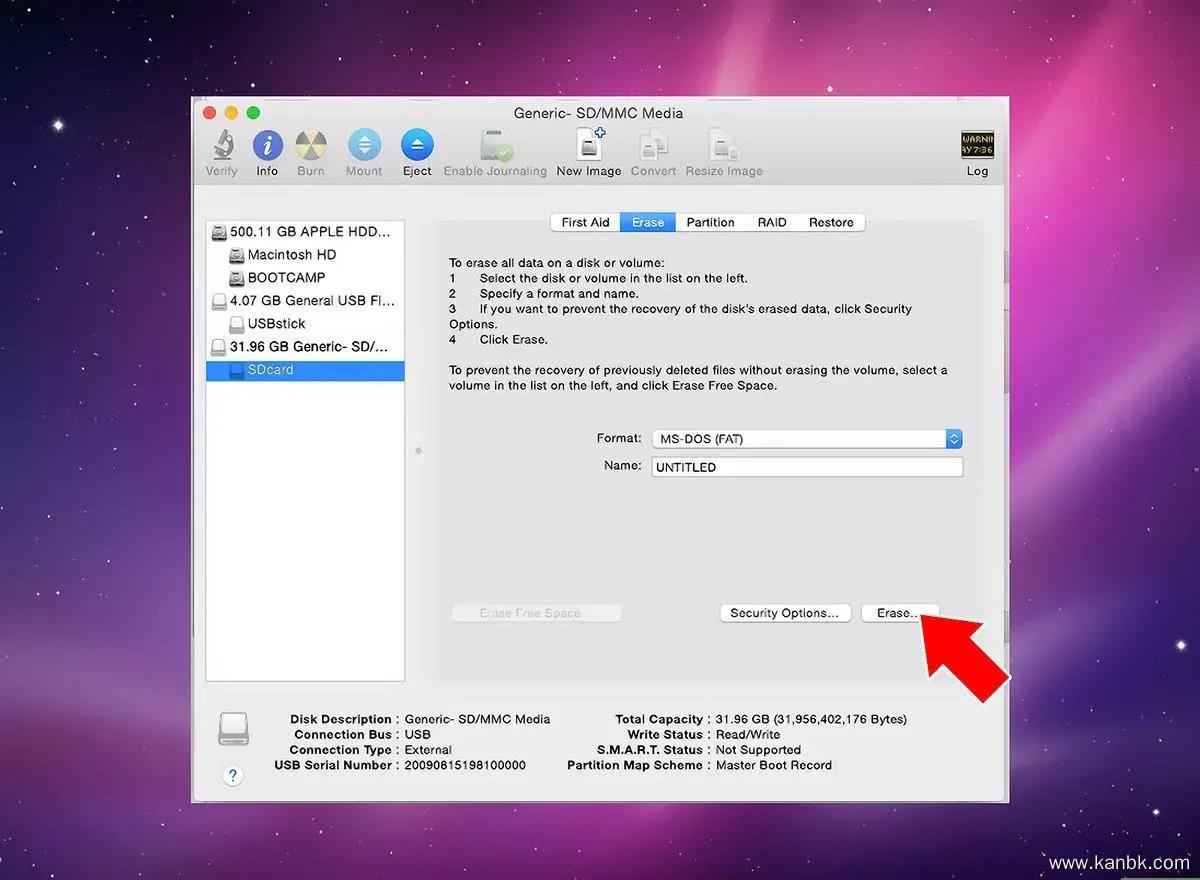Viewport: 1200px width, 880px height.
Task: Switch to the First Aid tab
Action: coord(585,223)
